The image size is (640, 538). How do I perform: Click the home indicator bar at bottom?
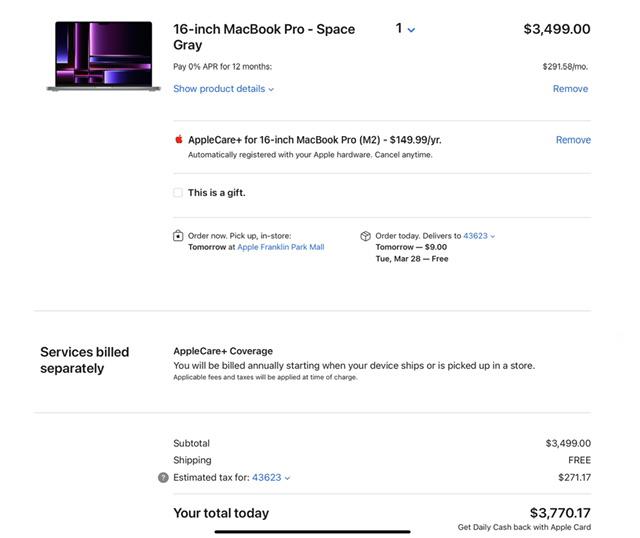click(312, 531)
